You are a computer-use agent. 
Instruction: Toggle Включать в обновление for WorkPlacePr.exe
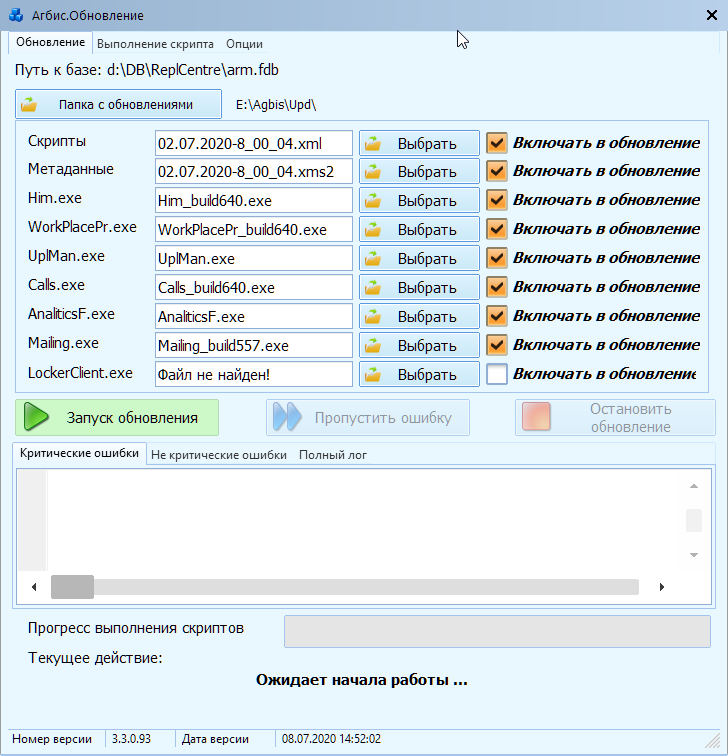click(497, 229)
